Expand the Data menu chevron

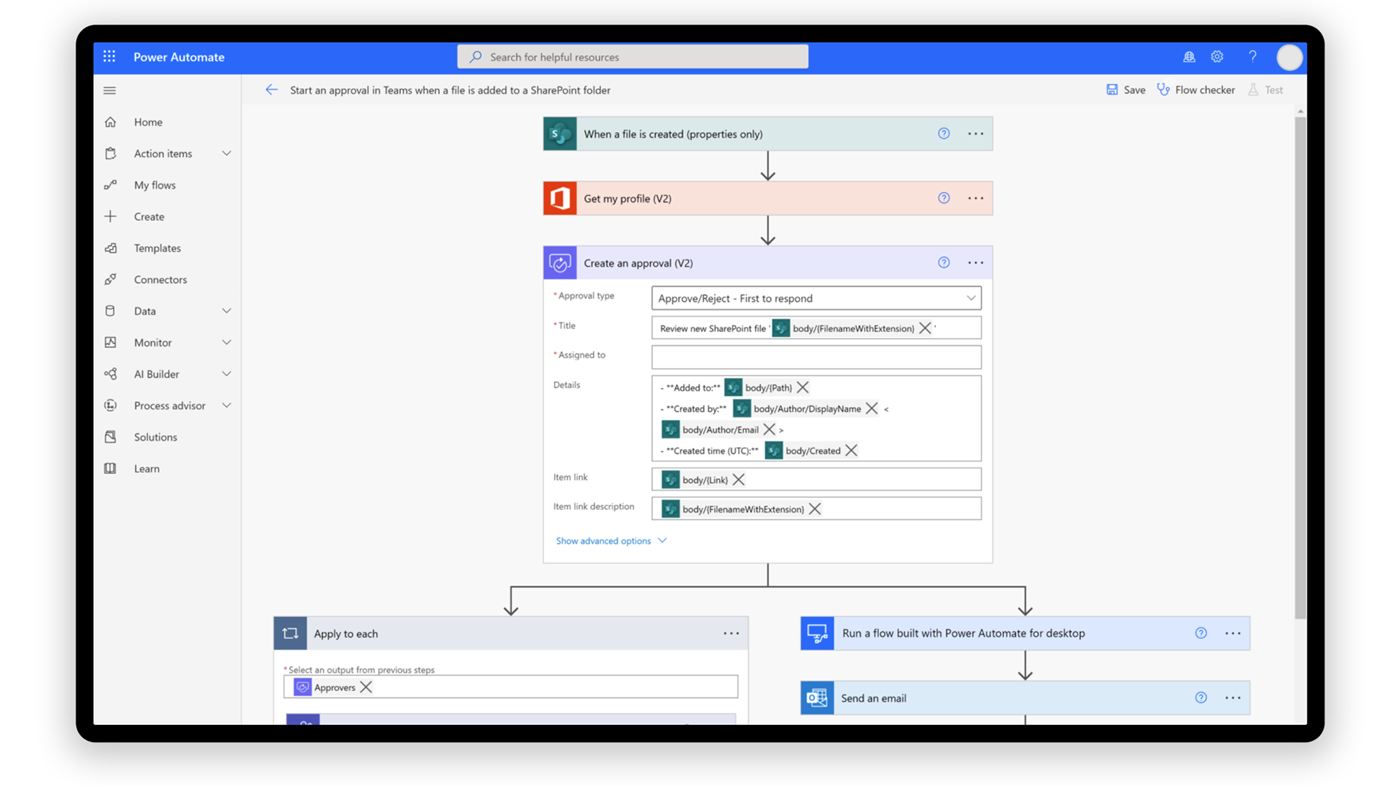tap(226, 311)
